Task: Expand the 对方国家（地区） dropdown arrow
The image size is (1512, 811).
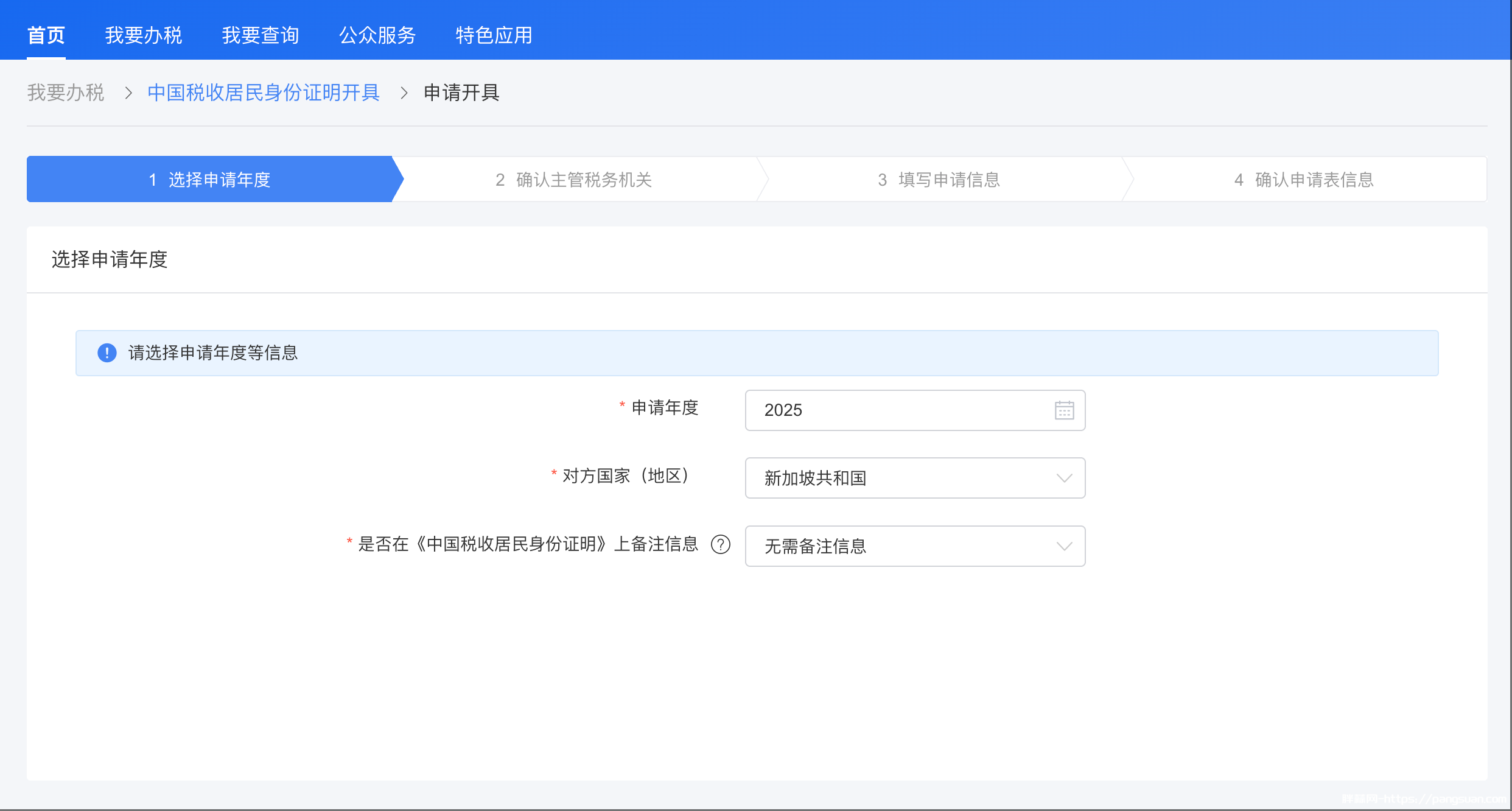Action: pyautogui.click(x=1064, y=478)
